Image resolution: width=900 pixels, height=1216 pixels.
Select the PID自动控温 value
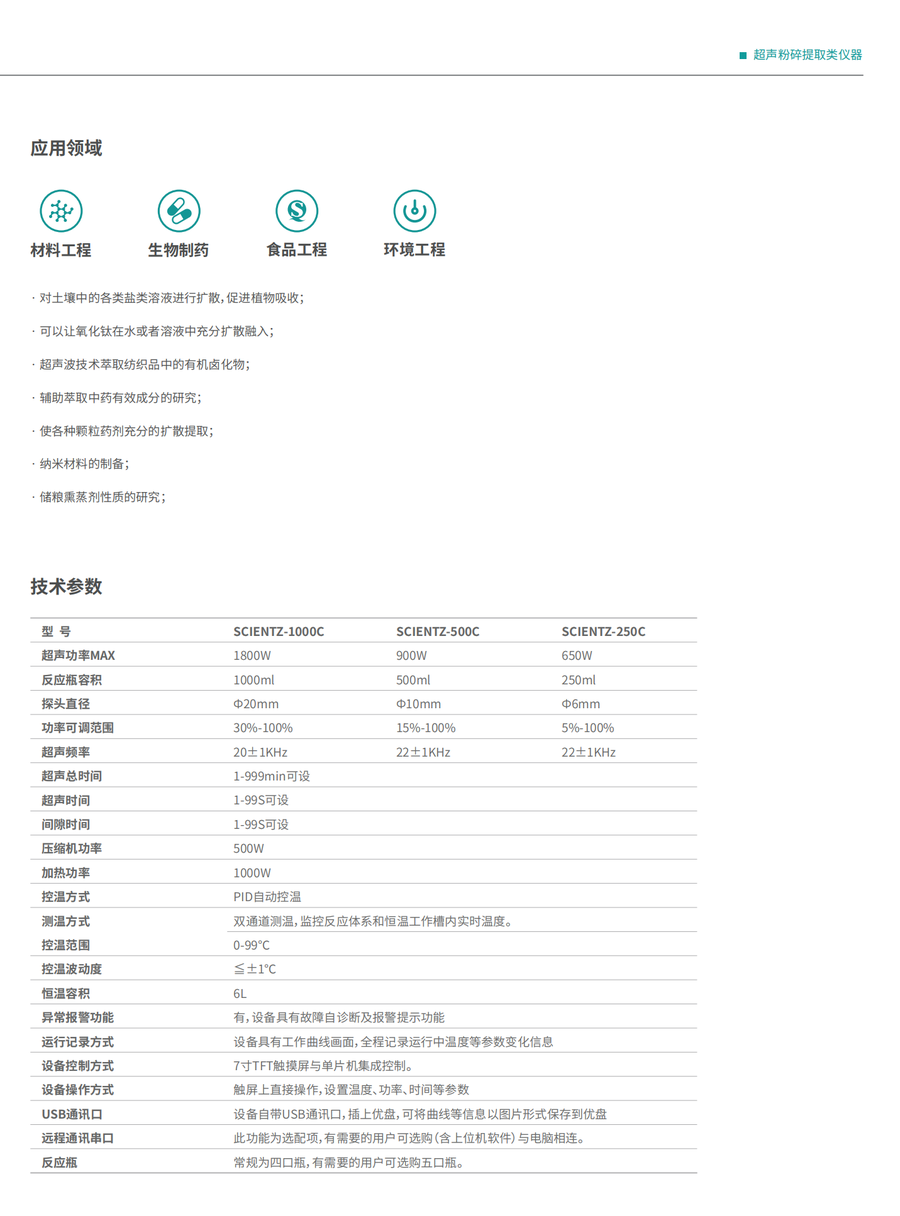pos(267,897)
